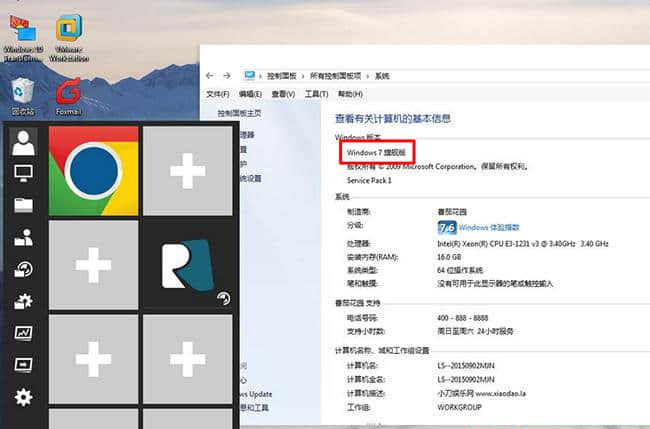Open the 帮助(H) menu
This screenshot has width=650, height=429.
point(350,94)
